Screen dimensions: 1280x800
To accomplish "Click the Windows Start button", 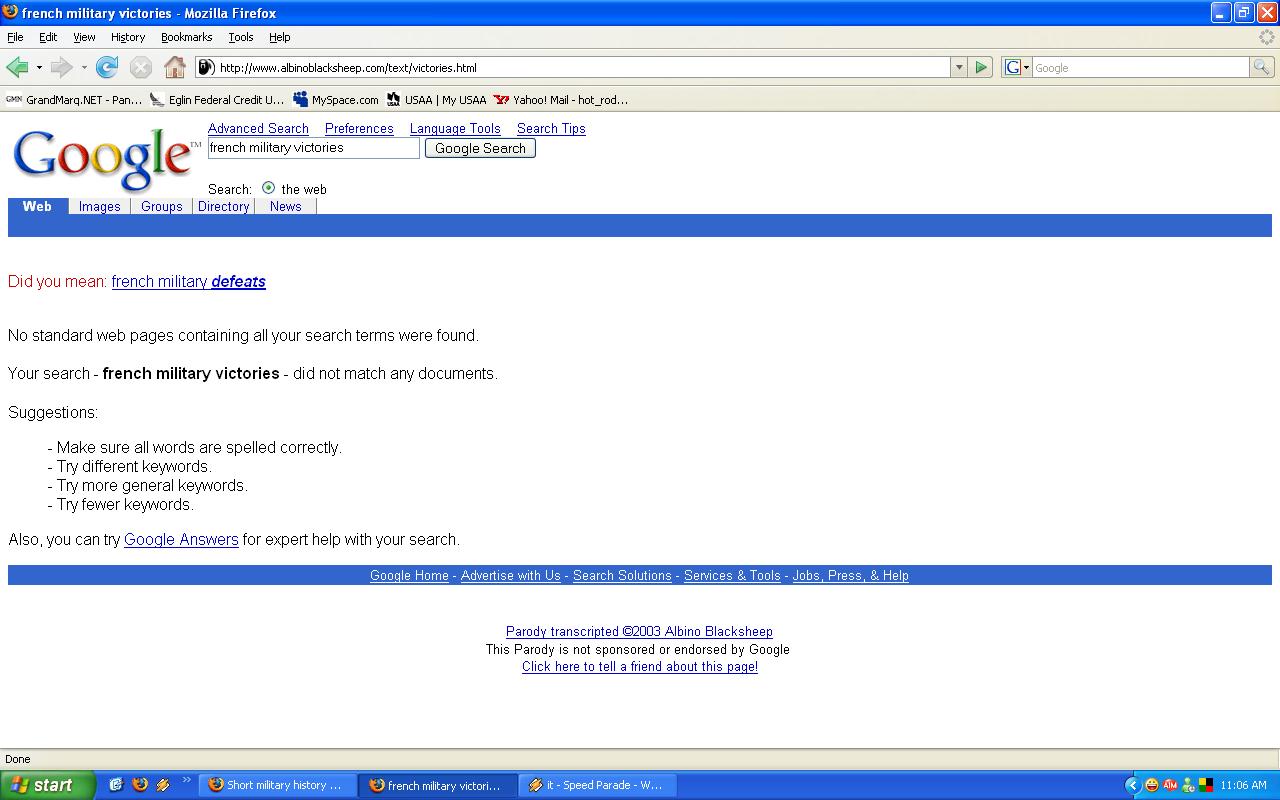I will [x=48, y=785].
